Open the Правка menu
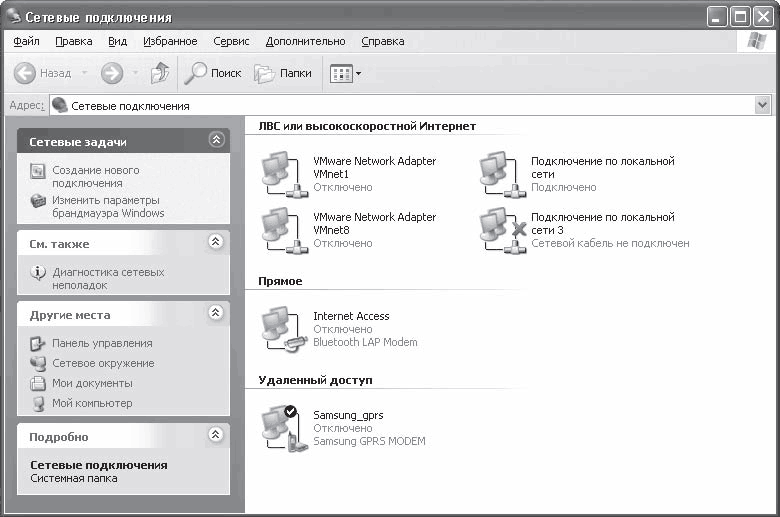This screenshot has width=780, height=517. [x=74, y=41]
